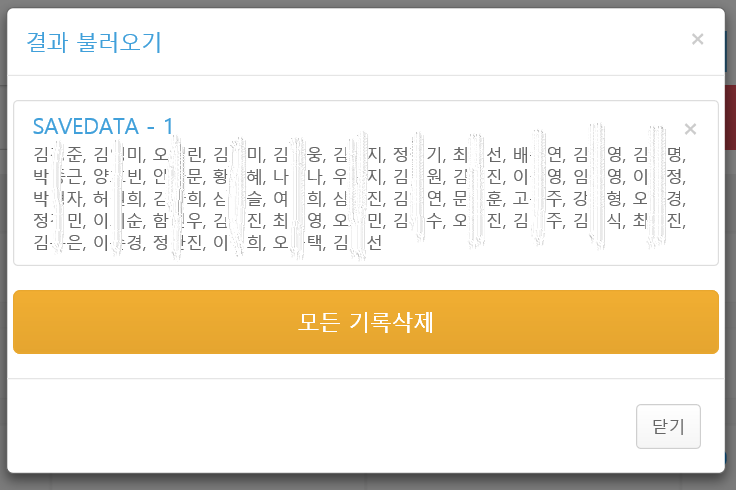Click the first line of saved names

pyautogui.click(x=360, y=154)
